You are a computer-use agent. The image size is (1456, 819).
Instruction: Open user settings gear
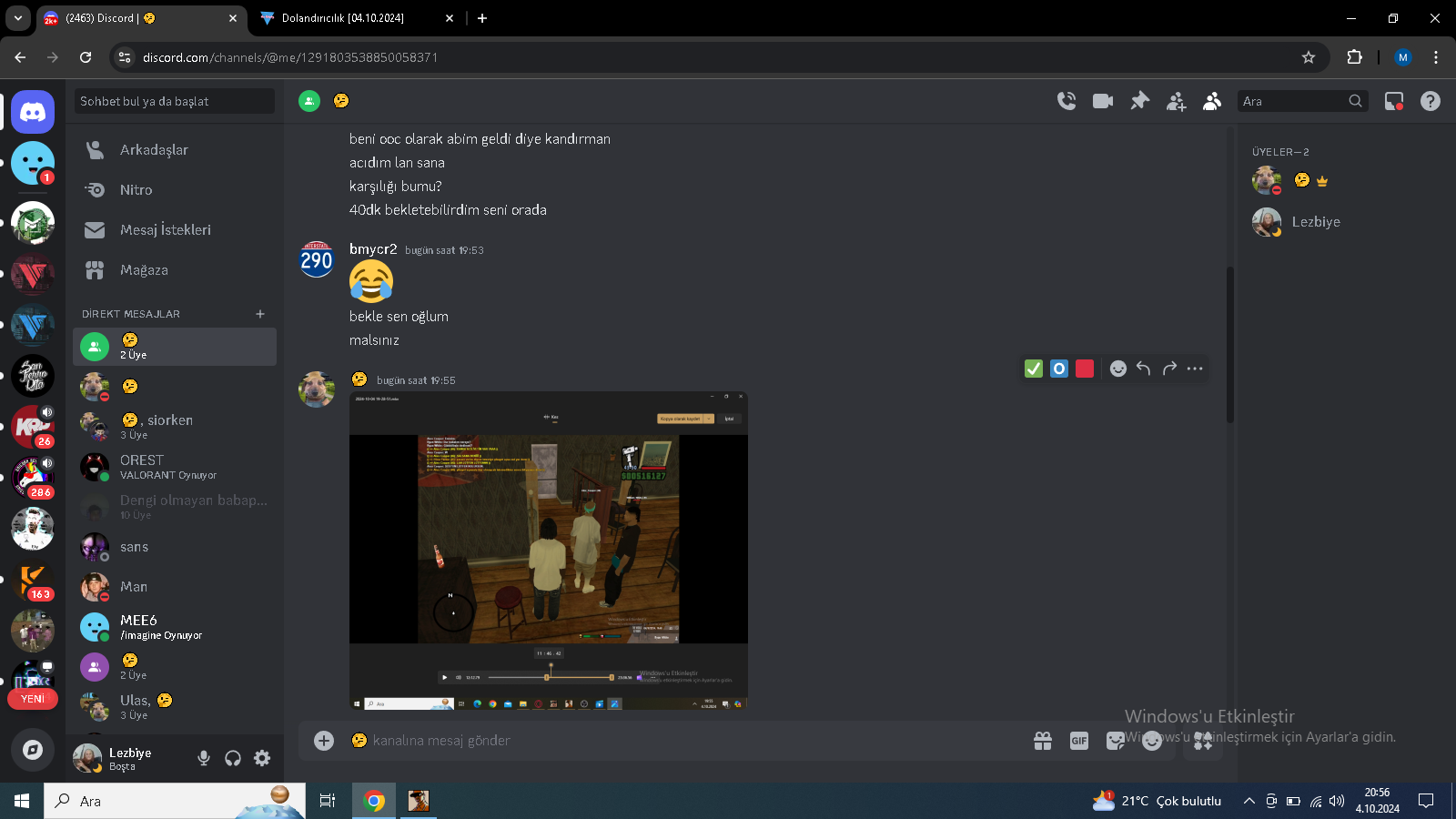coord(262,758)
